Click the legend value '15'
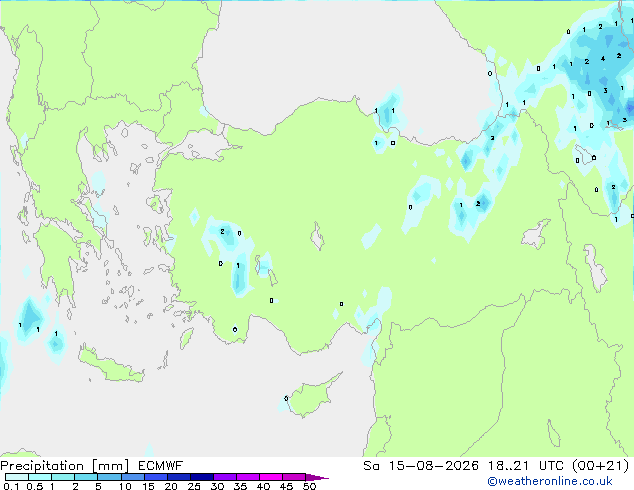 point(148,486)
